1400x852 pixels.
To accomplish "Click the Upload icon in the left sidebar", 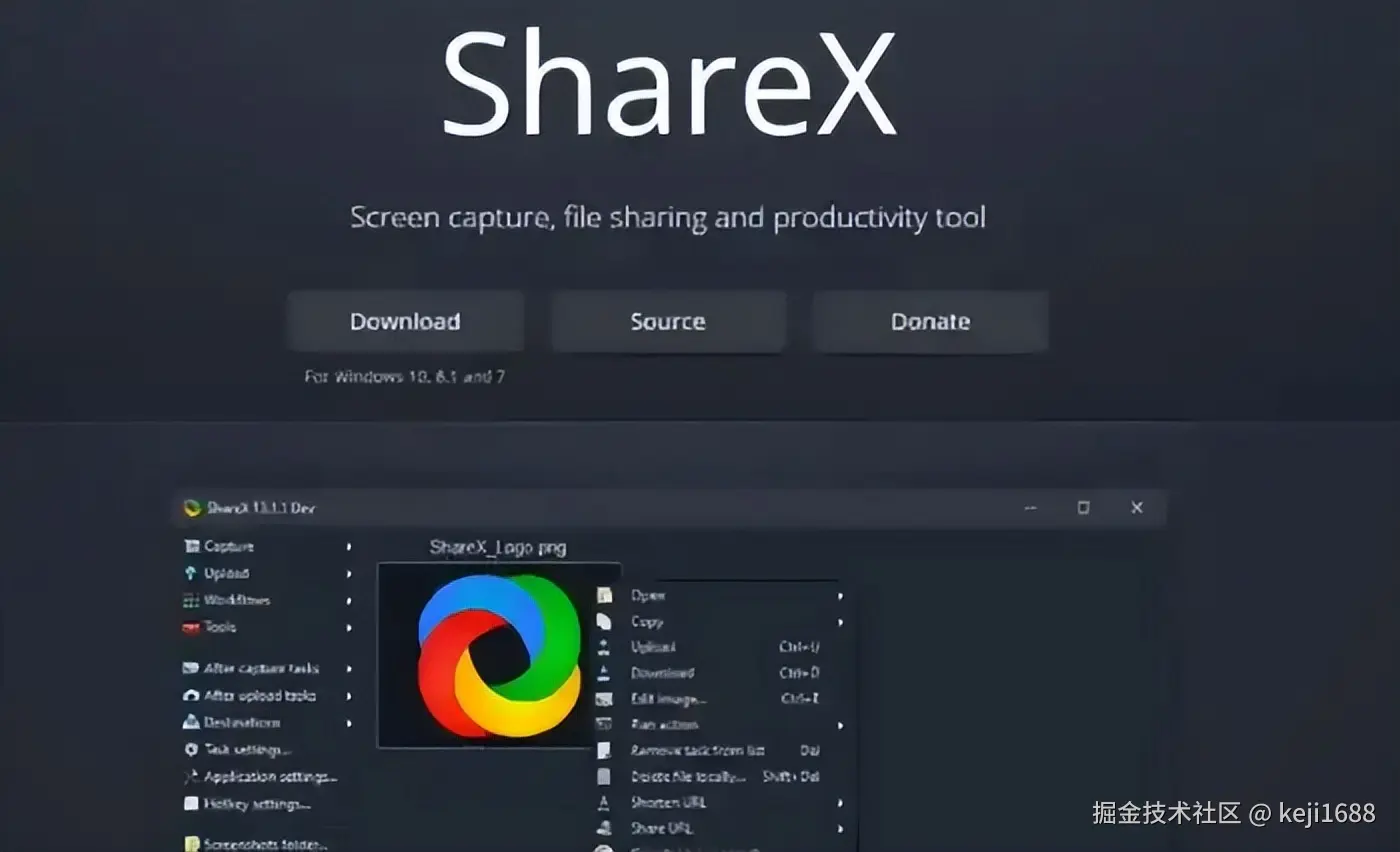I will pyautogui.click(x=191, y=573).
